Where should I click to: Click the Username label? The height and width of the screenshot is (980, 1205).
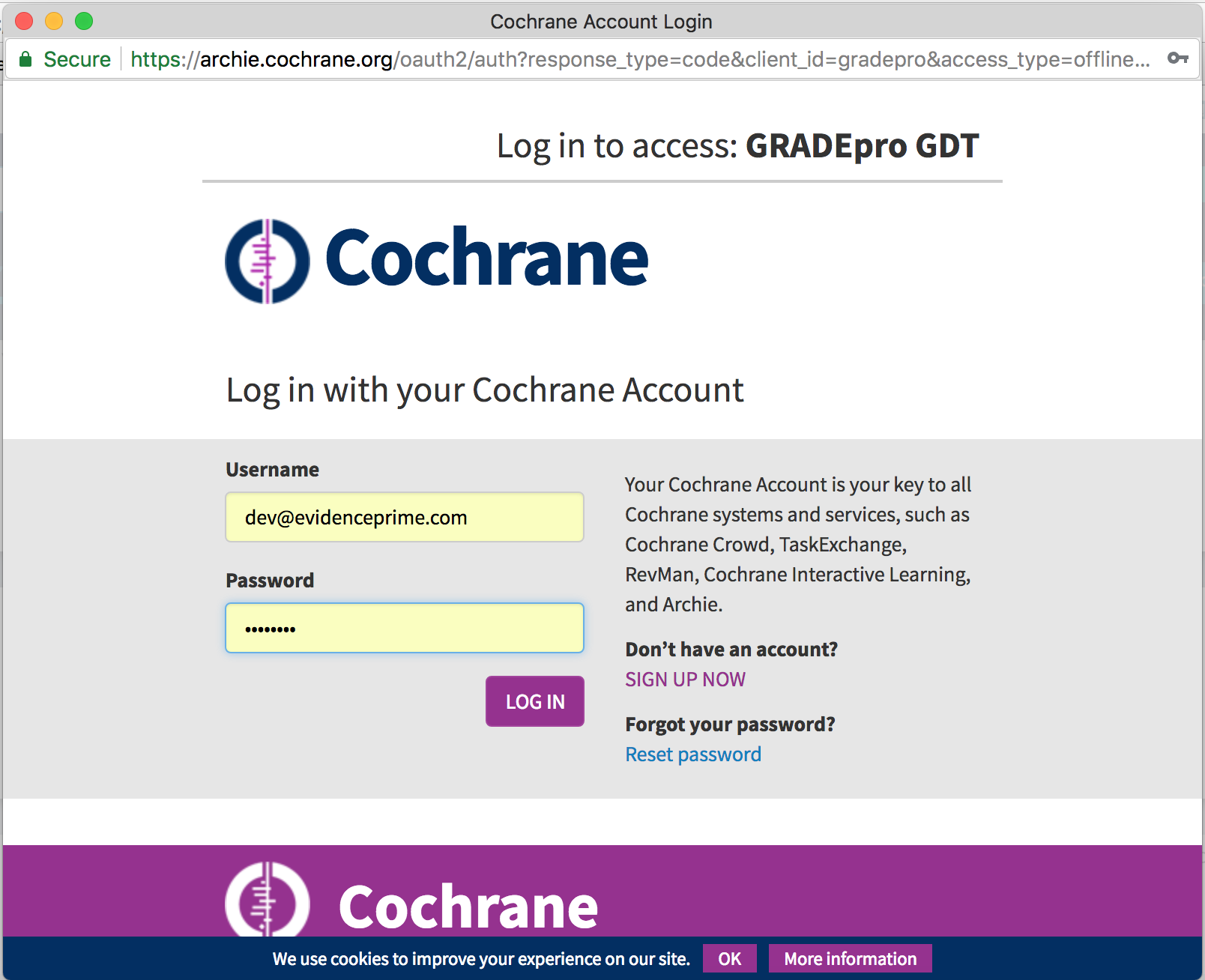tap(272, 470)
